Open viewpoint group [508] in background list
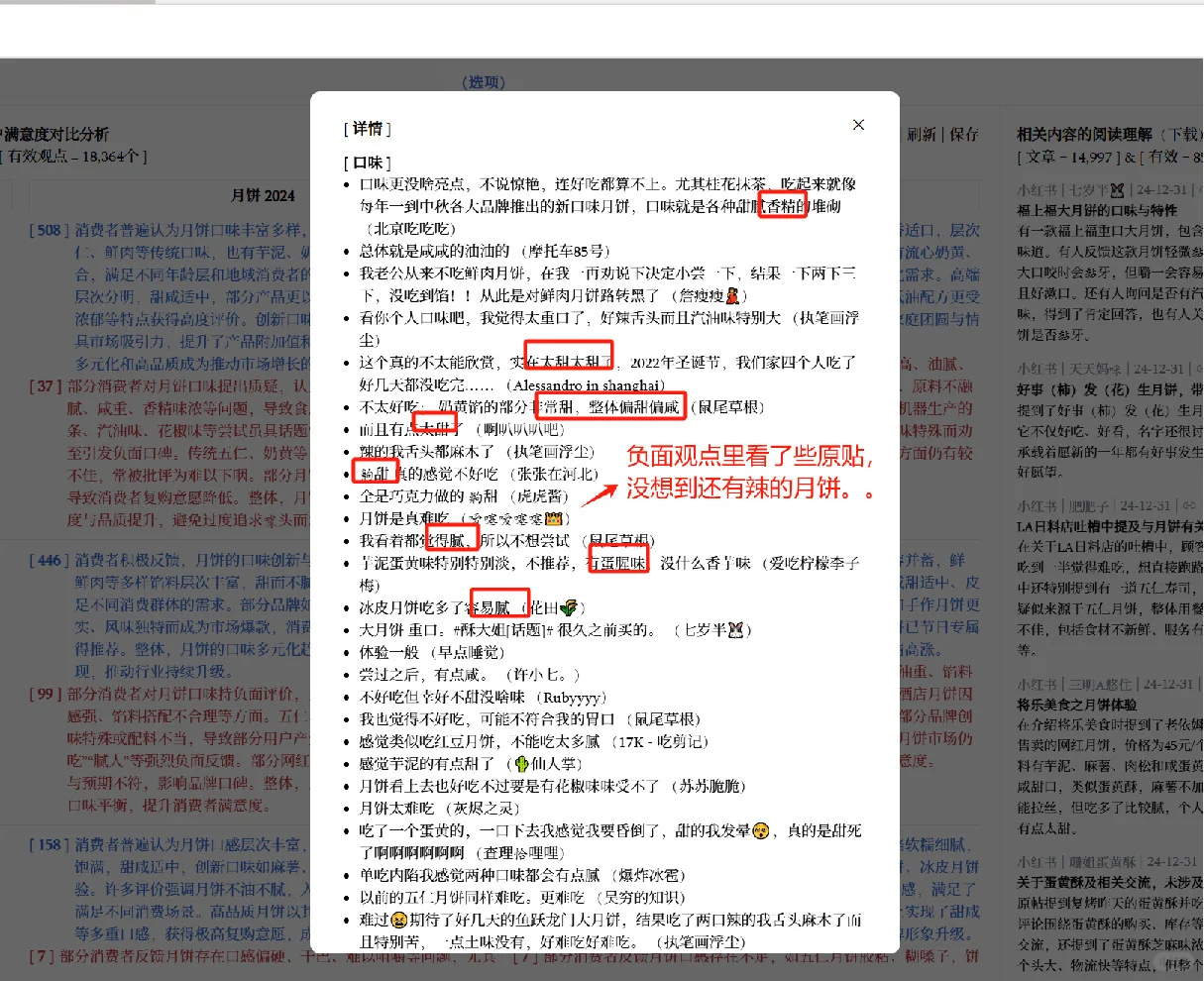1204x981 pixels. (x=48, y=230)
